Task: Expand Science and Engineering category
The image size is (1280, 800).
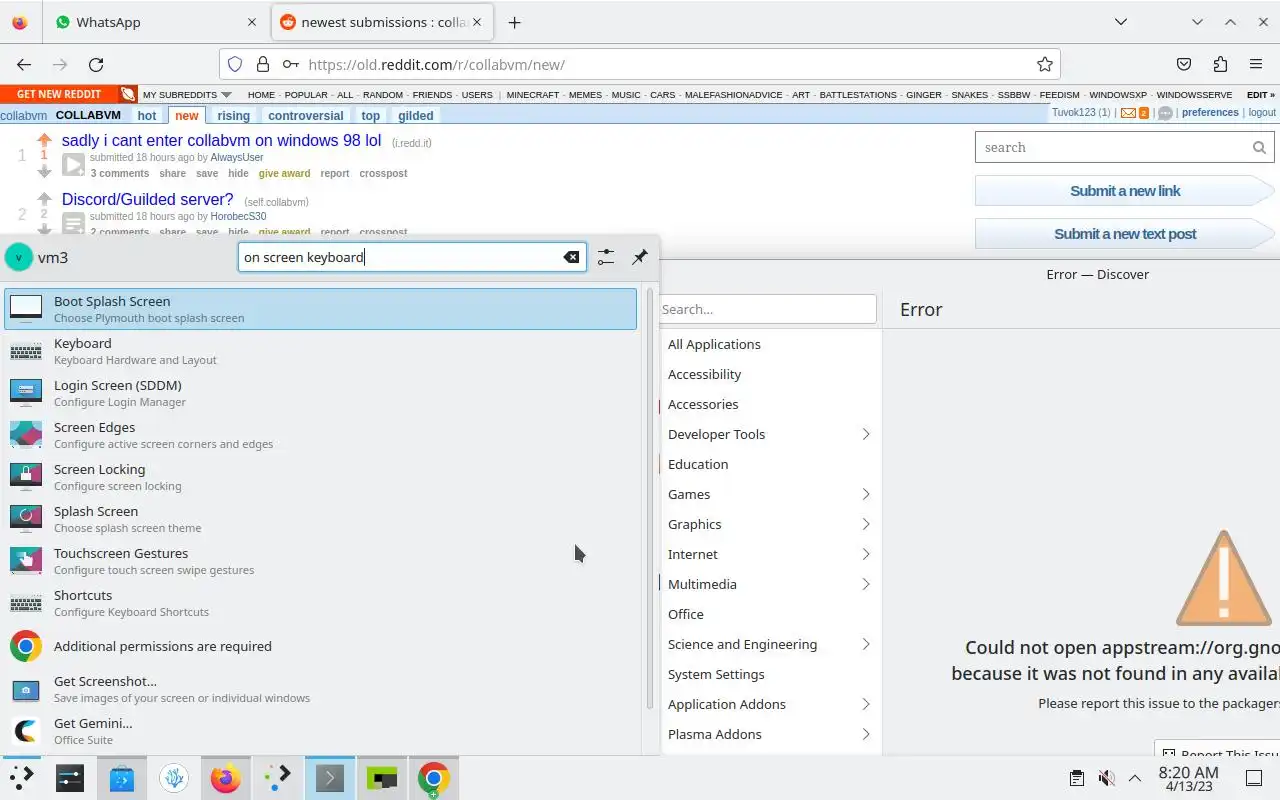Action: 866,644
